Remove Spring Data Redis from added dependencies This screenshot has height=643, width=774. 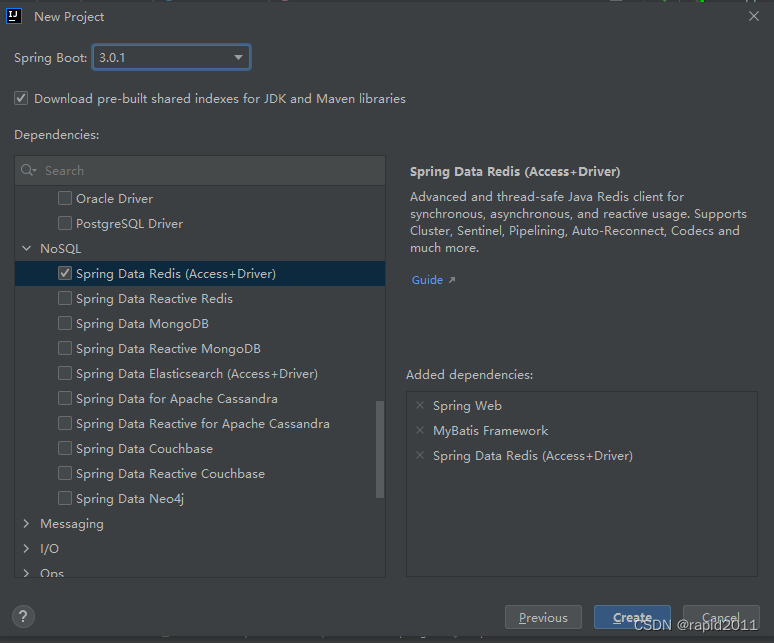pyautogui.click(x=420, y=455)
